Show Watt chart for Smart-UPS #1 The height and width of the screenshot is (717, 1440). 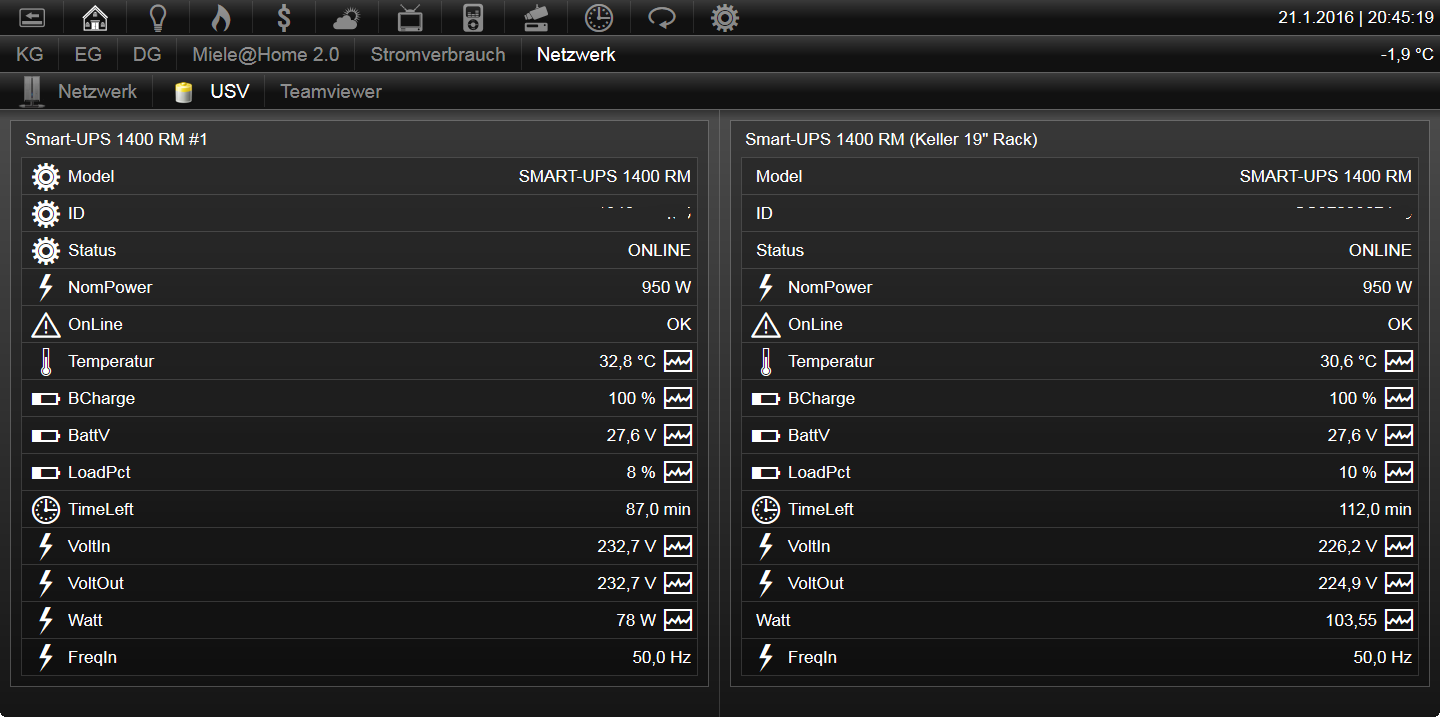point(678,620)
